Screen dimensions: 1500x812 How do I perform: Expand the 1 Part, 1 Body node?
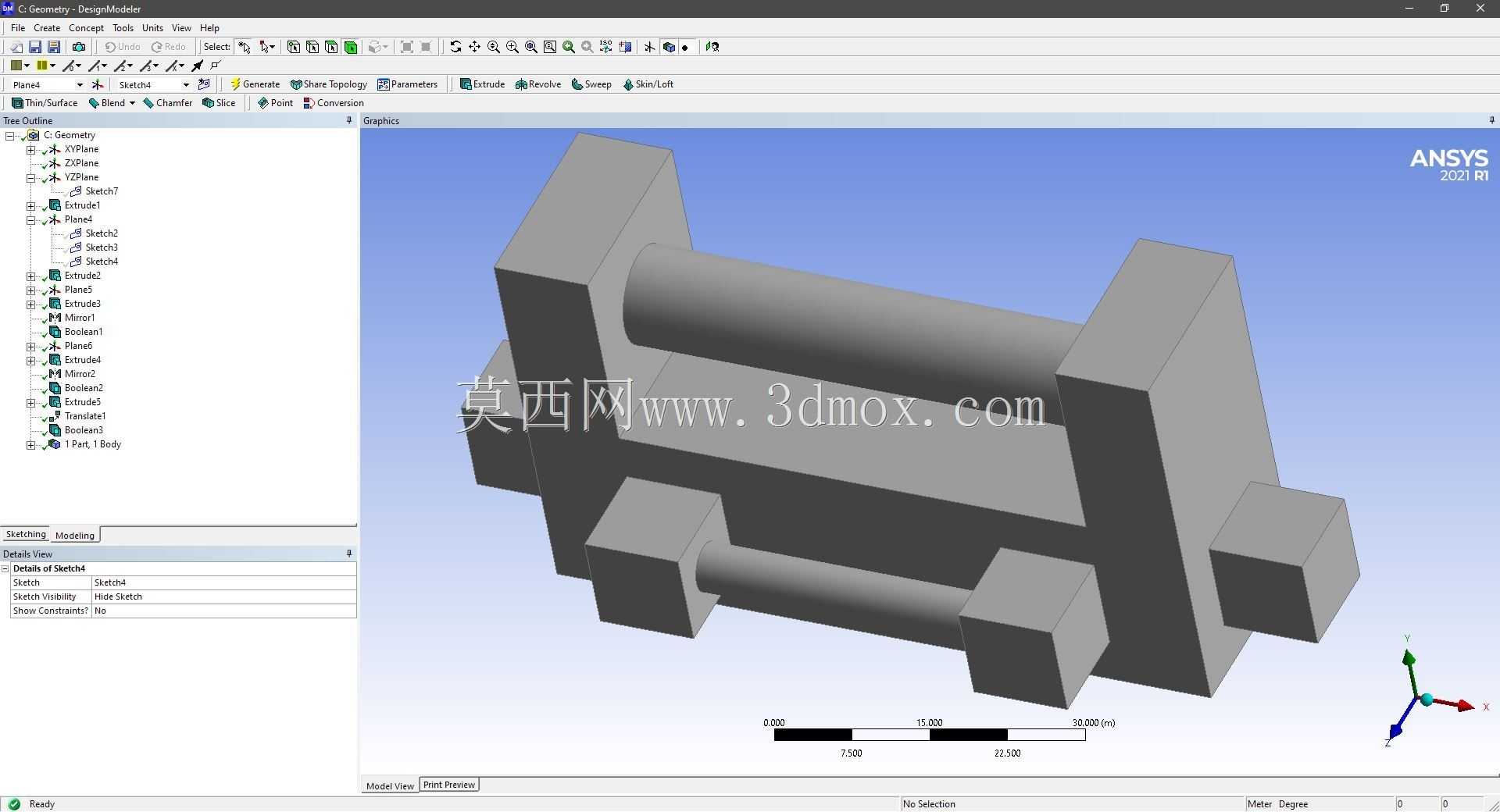tap(30, 444)
